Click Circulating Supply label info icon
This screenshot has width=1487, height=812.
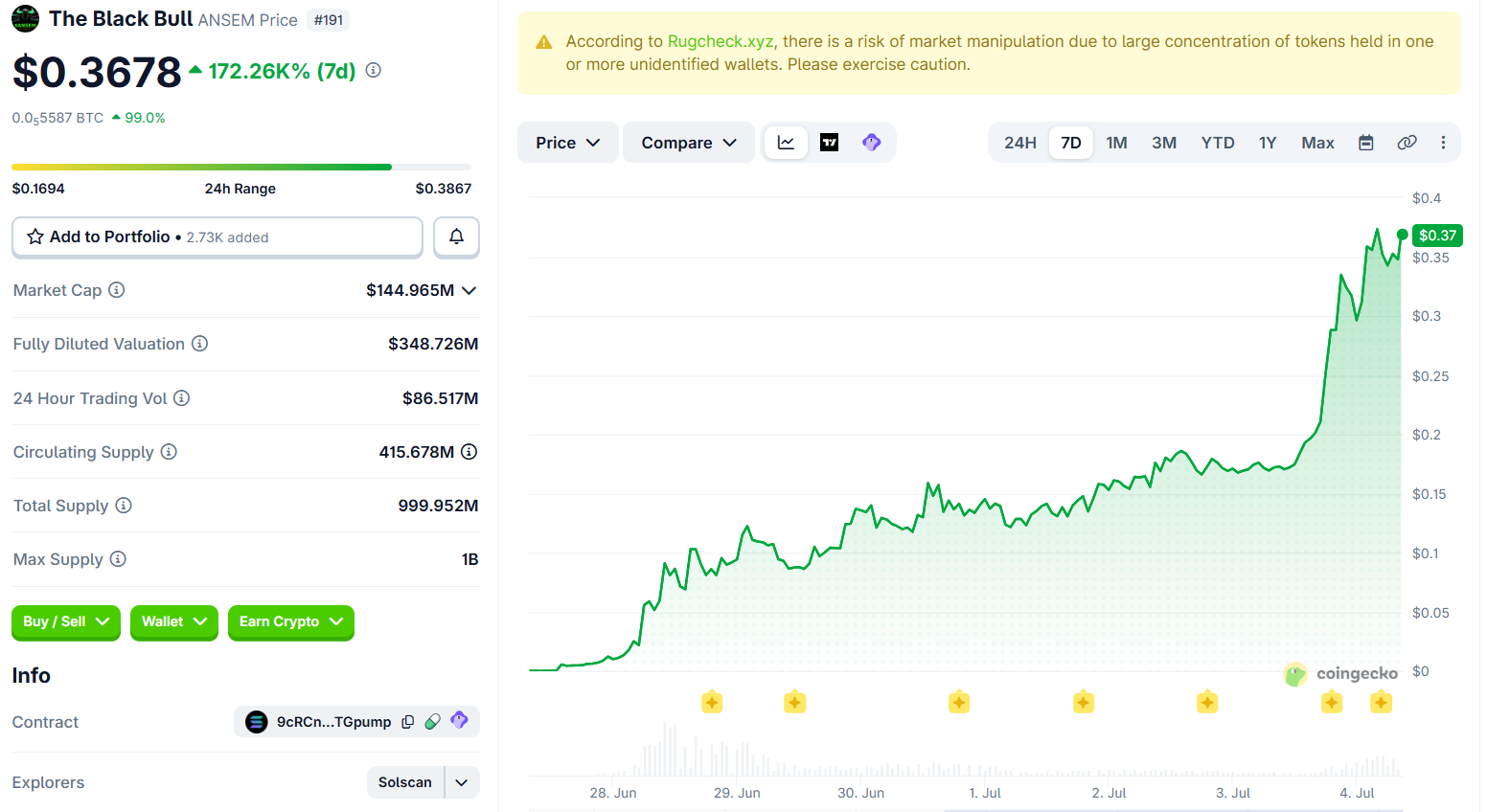169,451
